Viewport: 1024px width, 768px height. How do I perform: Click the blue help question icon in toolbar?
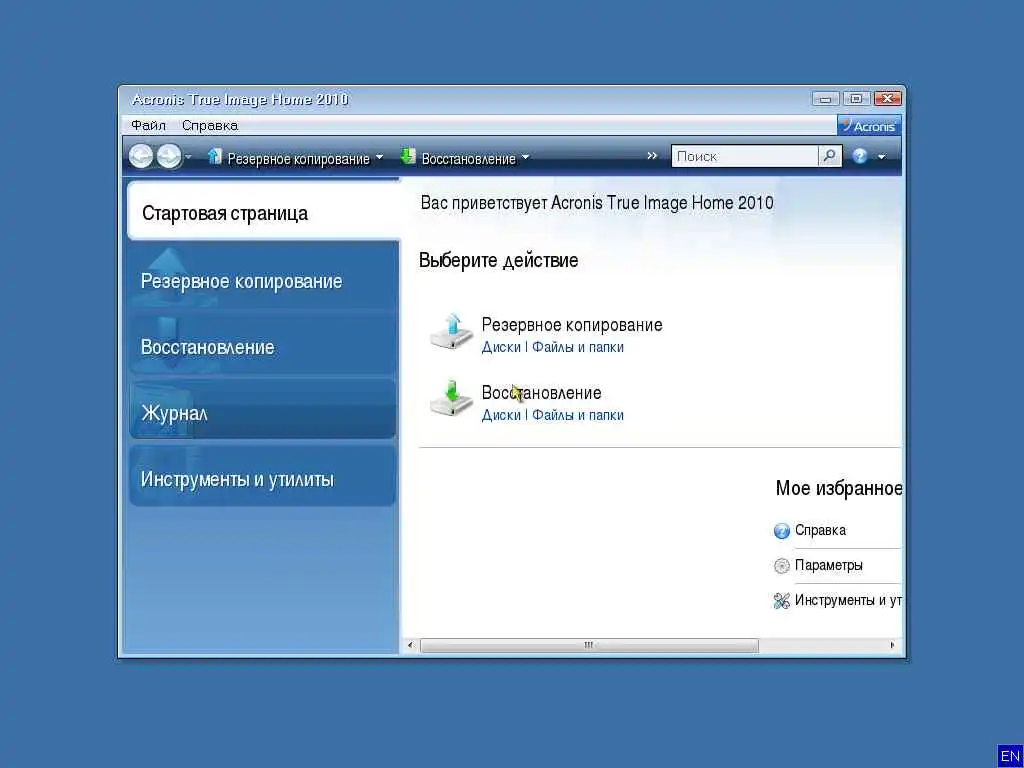pos(860,156)
